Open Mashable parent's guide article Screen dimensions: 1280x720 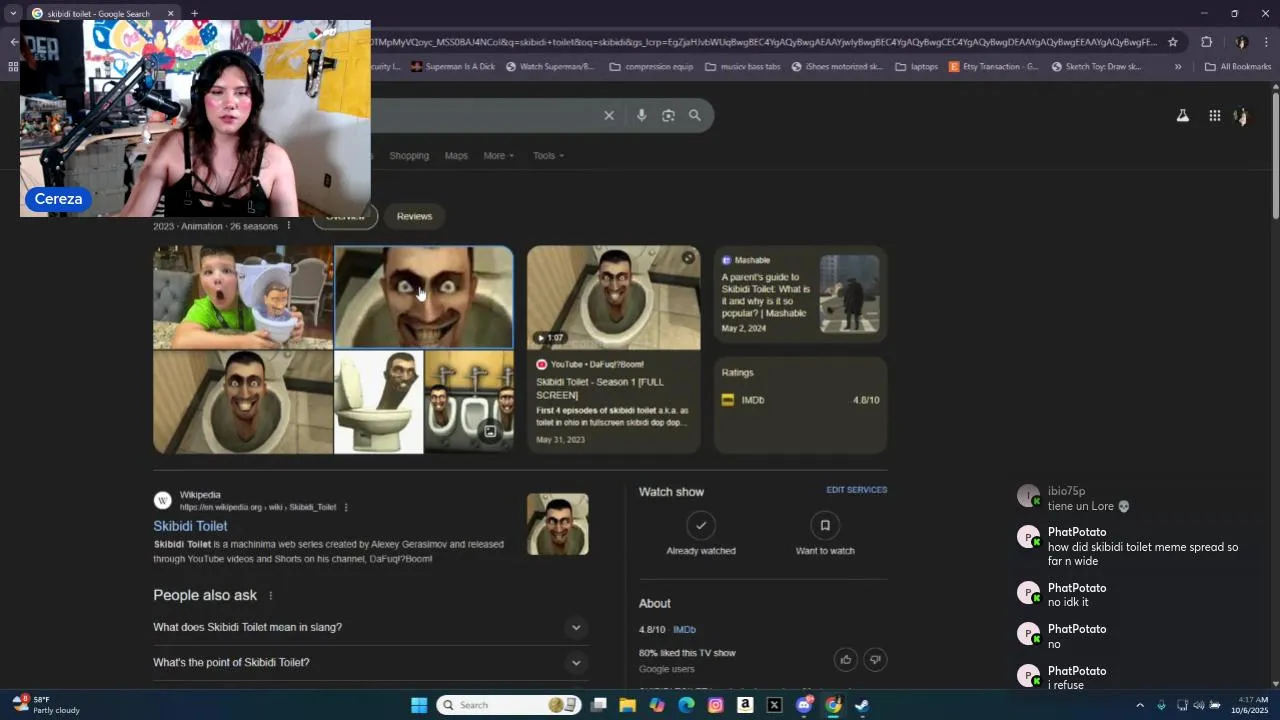800,294
